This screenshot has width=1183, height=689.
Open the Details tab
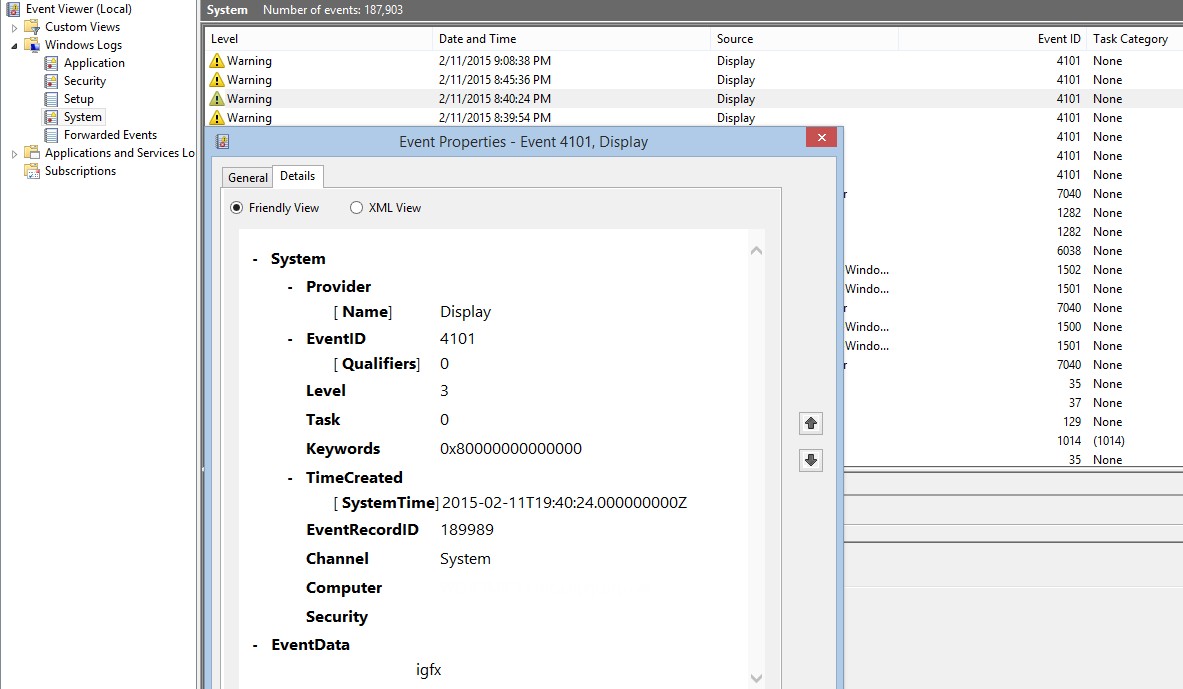click(x=297, y=176)
